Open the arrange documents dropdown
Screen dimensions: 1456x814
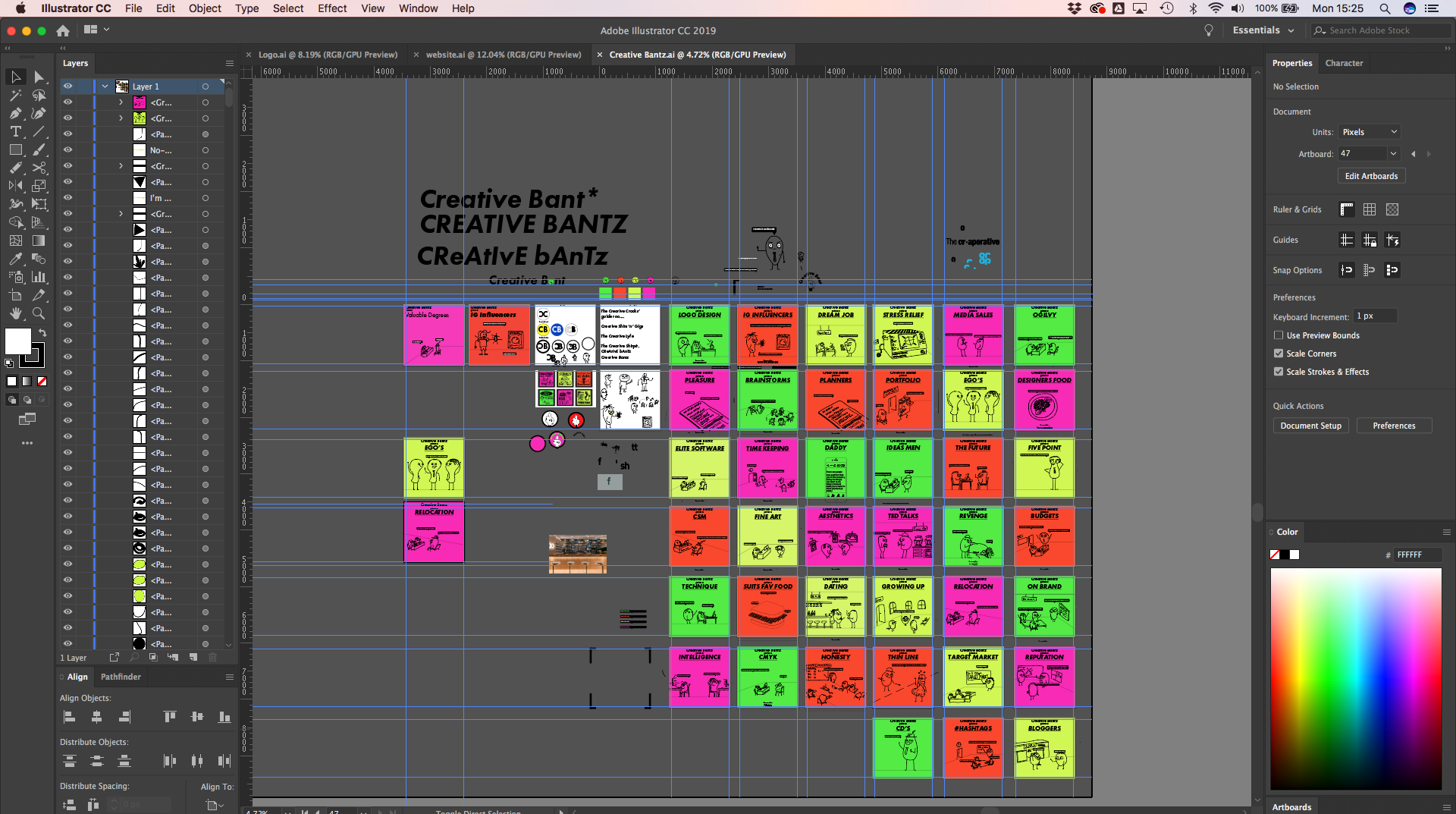97,30
